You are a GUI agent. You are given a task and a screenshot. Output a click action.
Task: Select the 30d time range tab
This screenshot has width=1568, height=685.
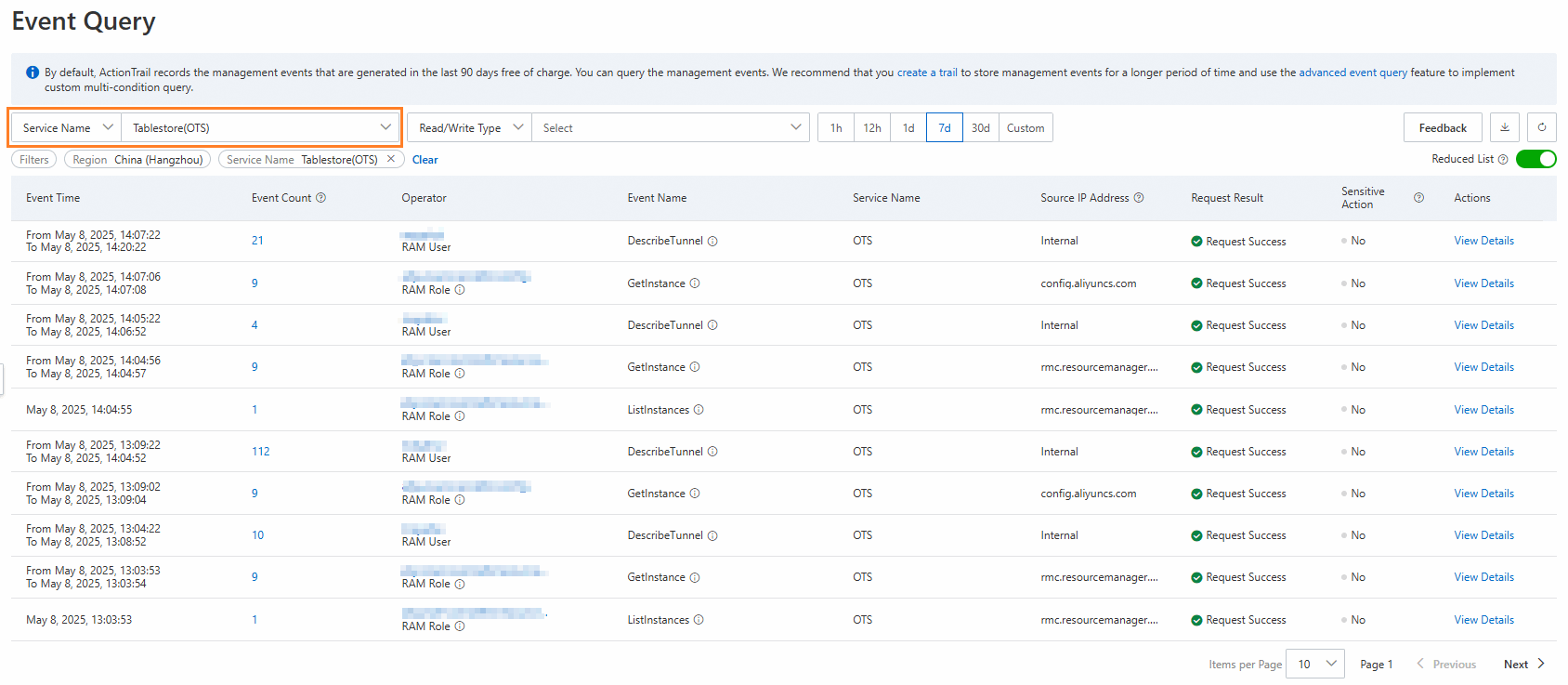[980, 127]
